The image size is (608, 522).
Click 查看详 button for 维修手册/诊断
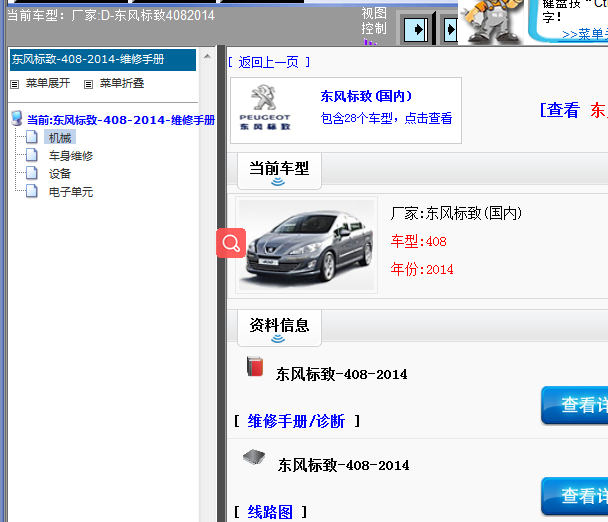click(575, 405)
